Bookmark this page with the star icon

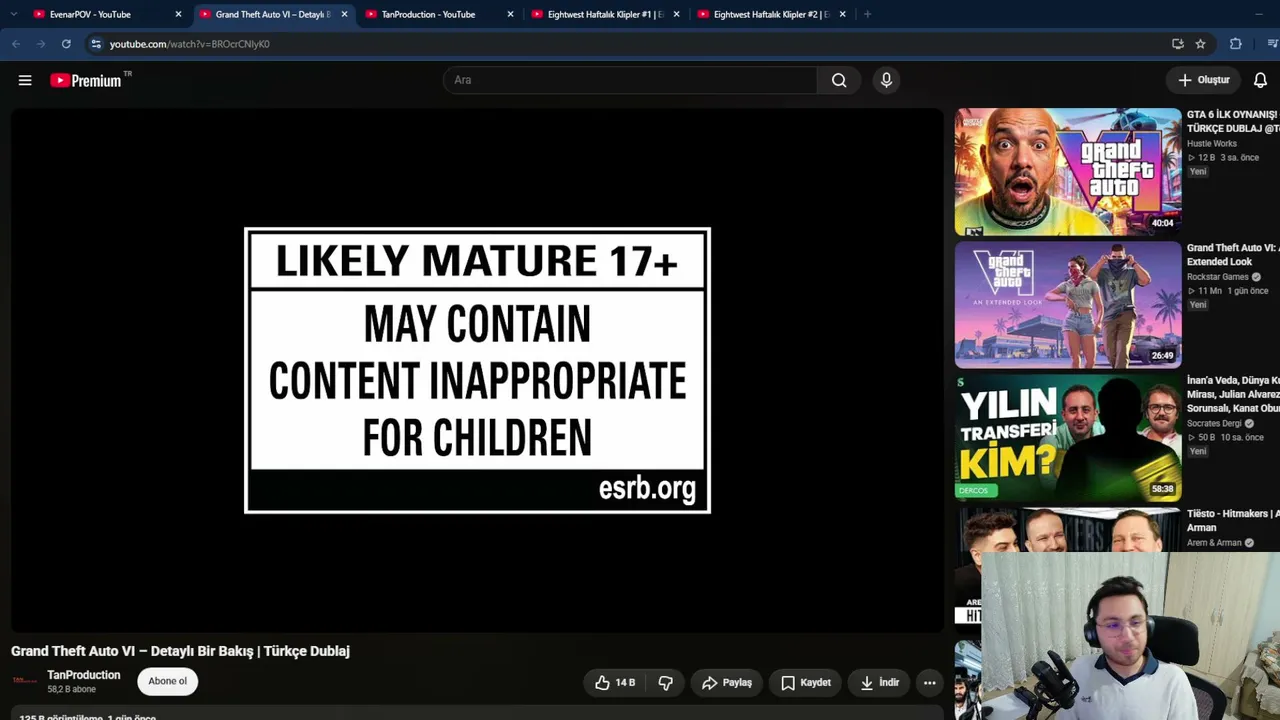pyautogui.click(x=1200, y=44)
